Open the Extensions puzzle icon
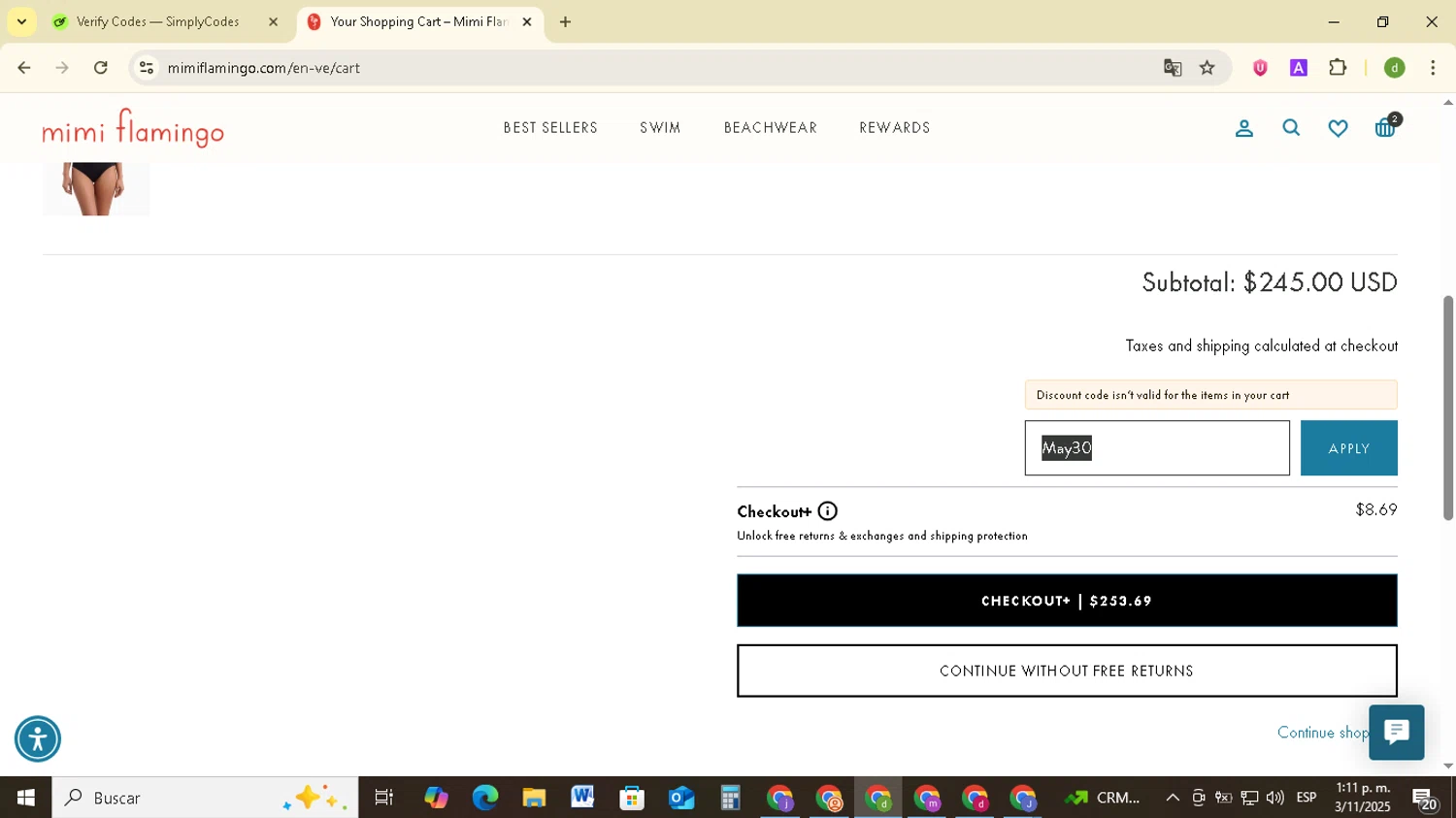 click(x=1338, y=68)
